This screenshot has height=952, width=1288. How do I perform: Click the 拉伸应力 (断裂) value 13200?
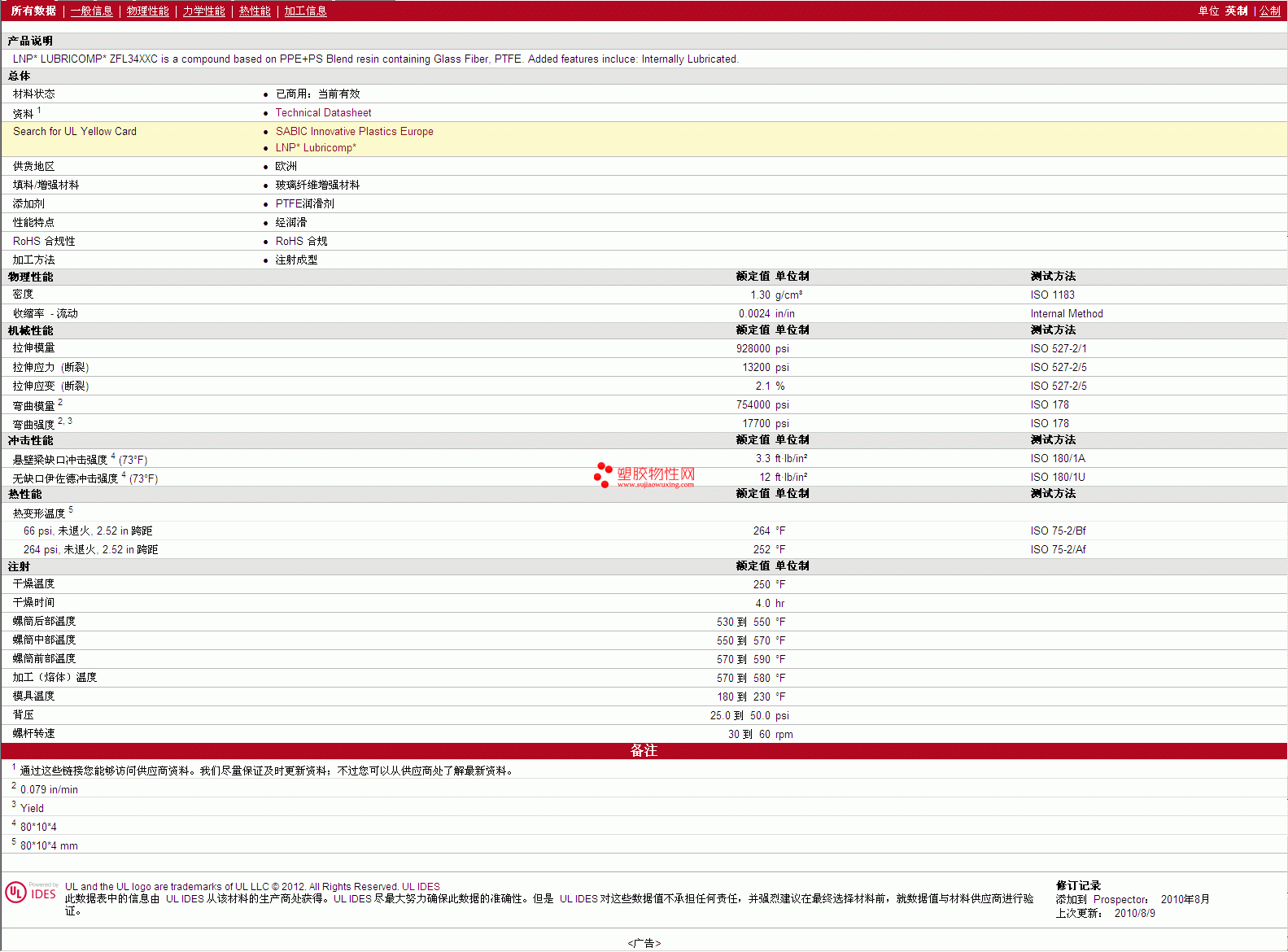pos(756,368)
